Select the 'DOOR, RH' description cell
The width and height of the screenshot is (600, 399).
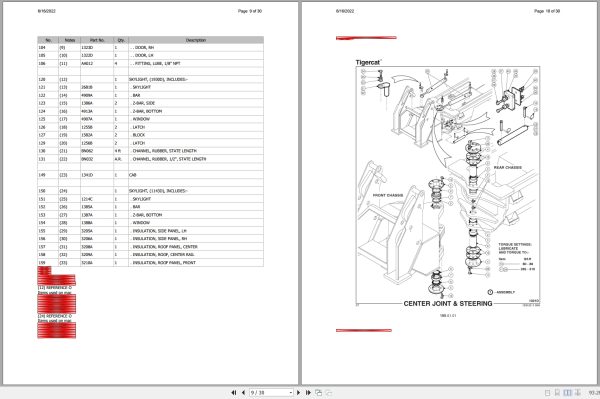[196, 47]
